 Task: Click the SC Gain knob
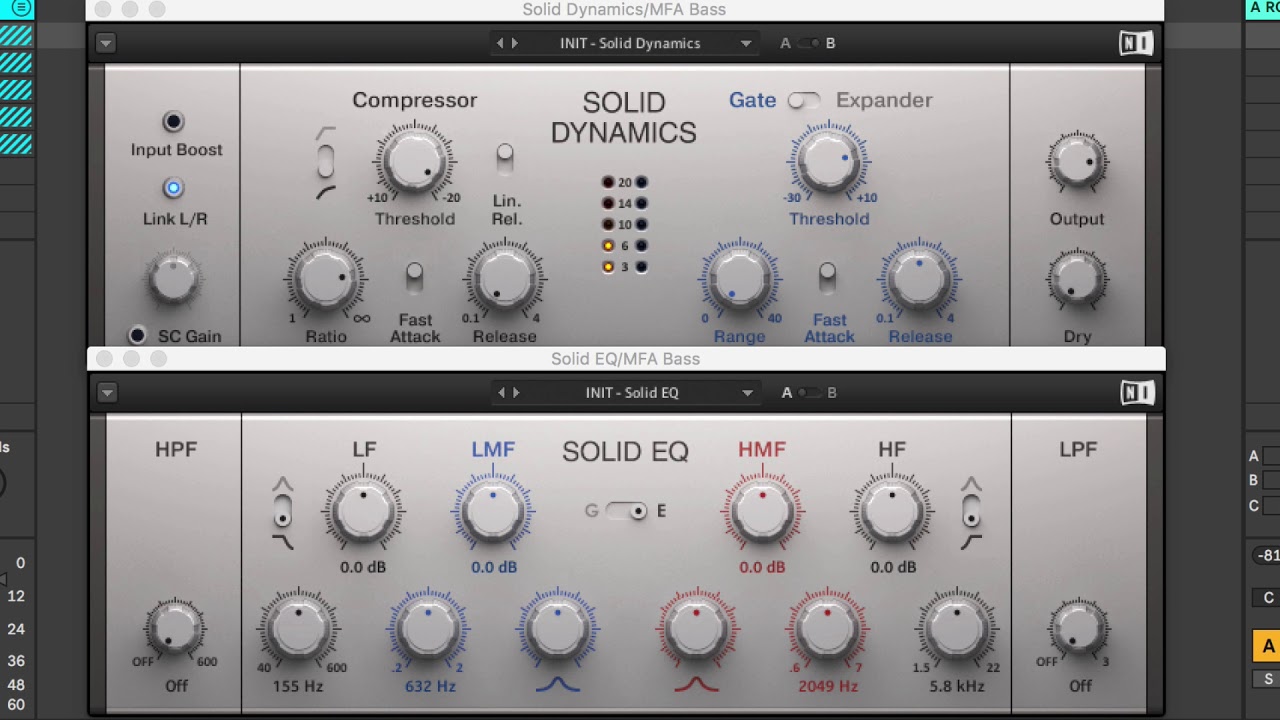point(174,279)
